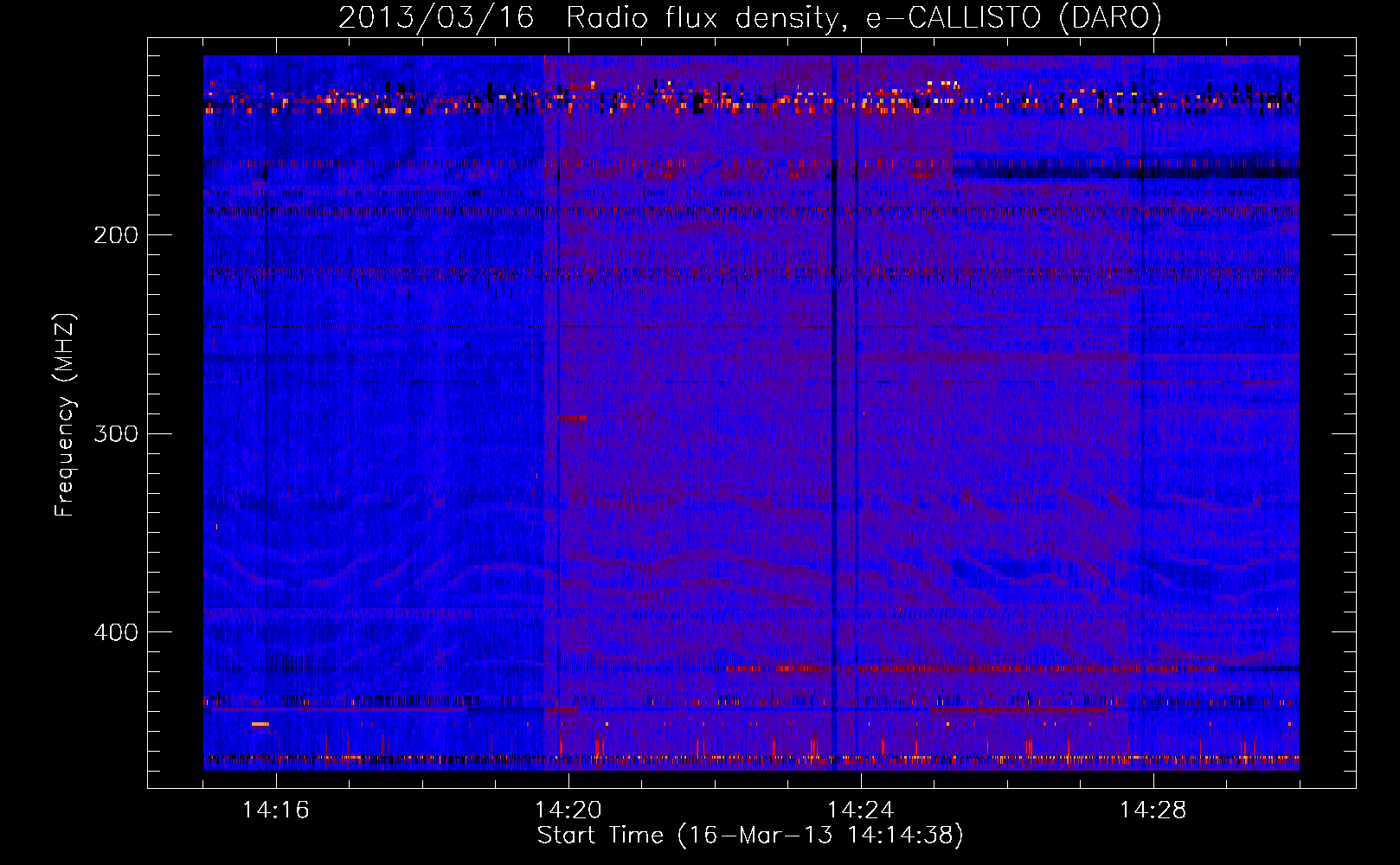Viewport: 1400px width, 865px height.
Task: Click the 'Frequency (MHZ)' axis label
Action: pos(65,414)
